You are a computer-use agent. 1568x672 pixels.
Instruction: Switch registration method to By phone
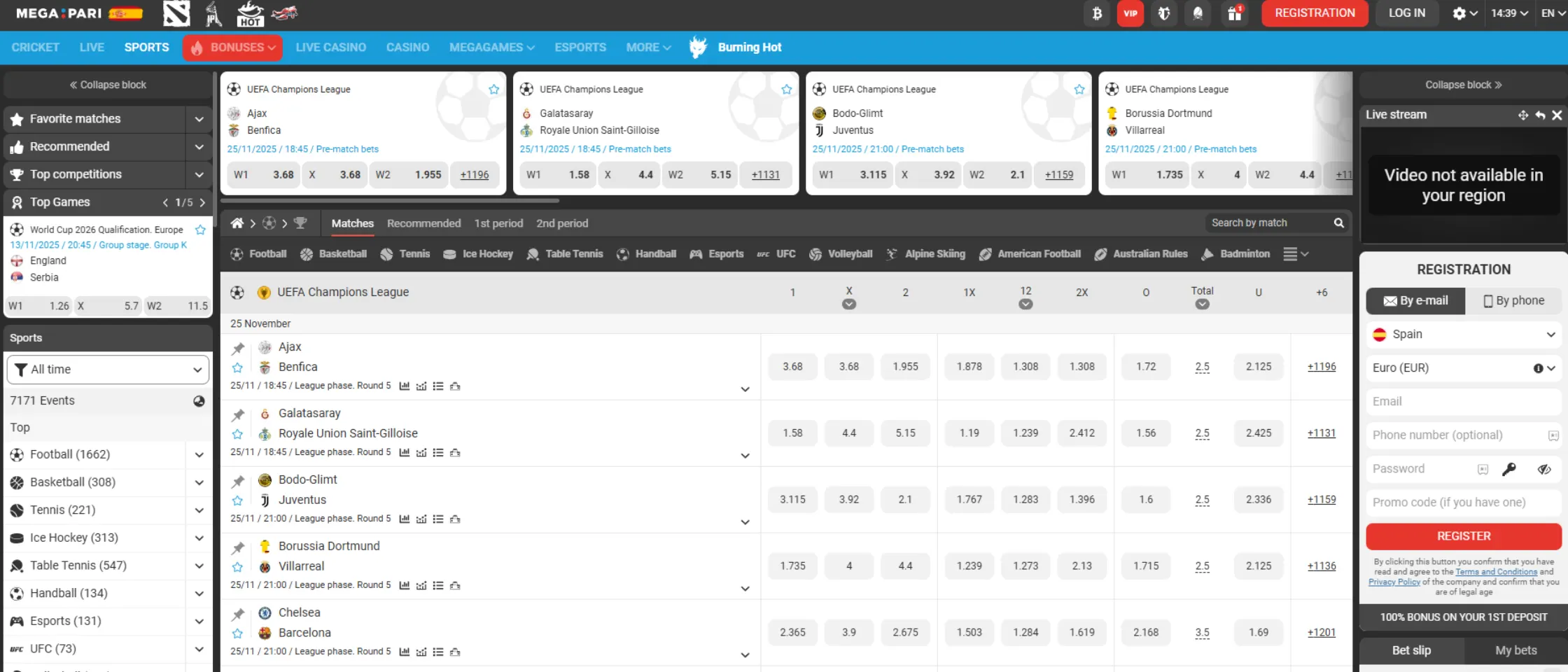pos(1514,300)
